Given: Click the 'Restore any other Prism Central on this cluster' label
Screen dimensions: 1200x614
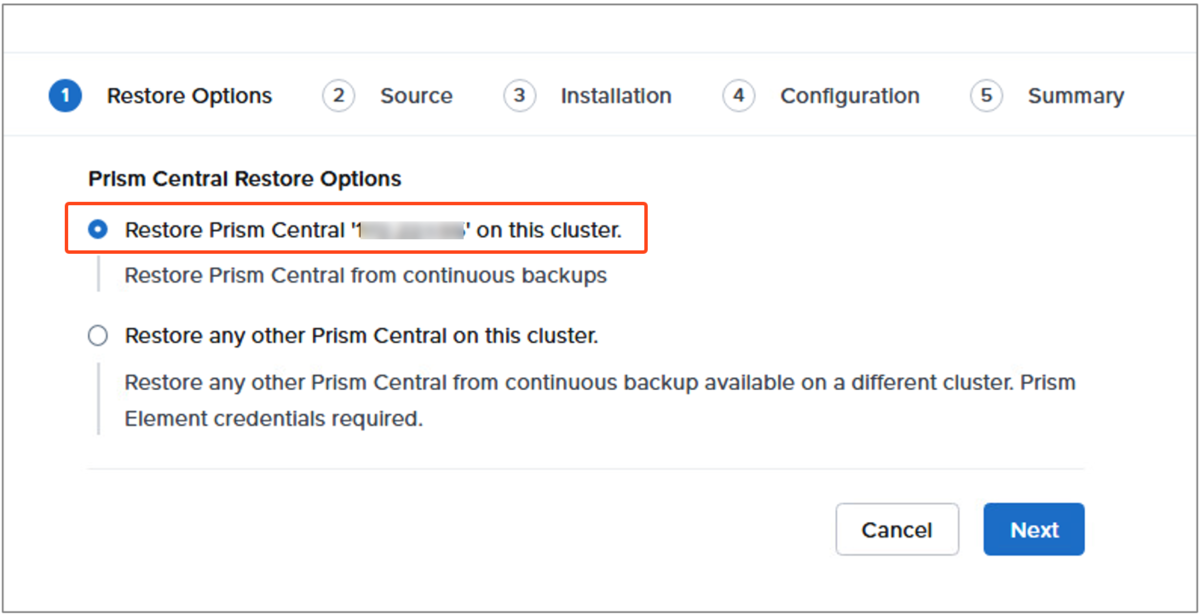Looking at the screenshot, I should click(361, 336).
